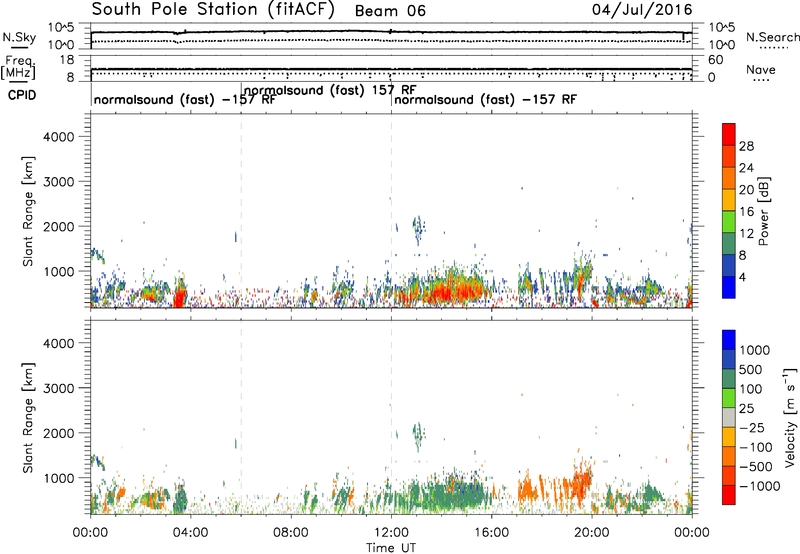Click echo cluster near 2000 km at 13:00, power panel

[418, 229]
